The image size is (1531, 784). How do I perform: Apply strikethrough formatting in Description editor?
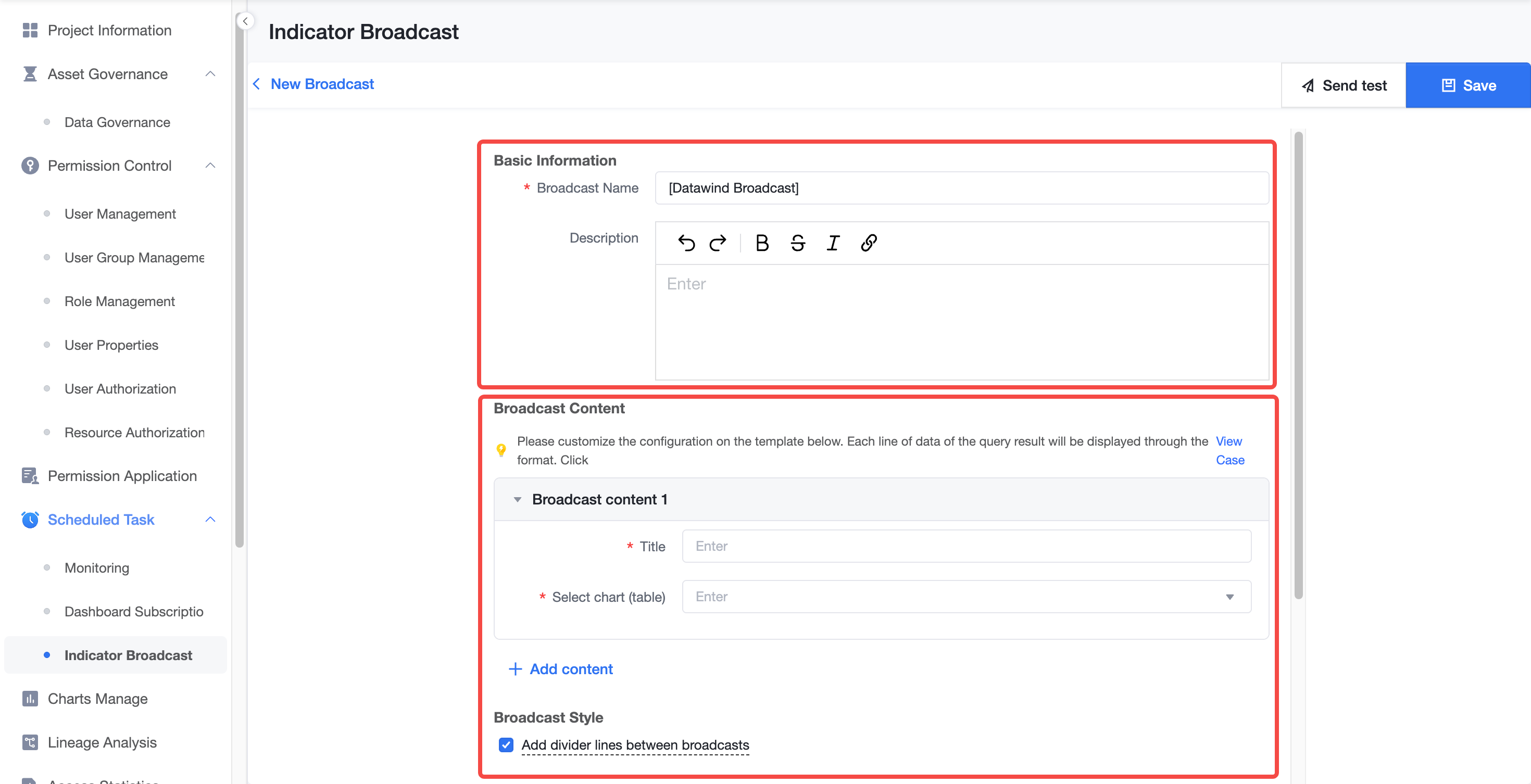[798, 243]
